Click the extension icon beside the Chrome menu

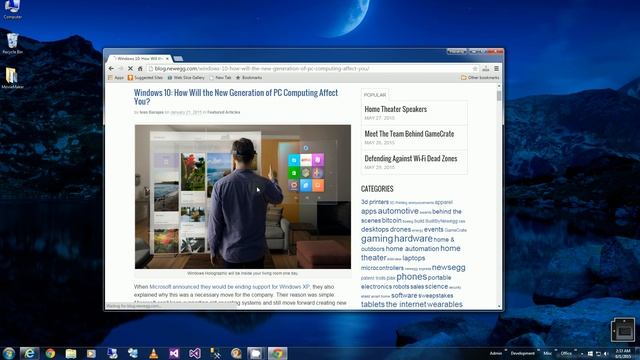click(486, 69)
